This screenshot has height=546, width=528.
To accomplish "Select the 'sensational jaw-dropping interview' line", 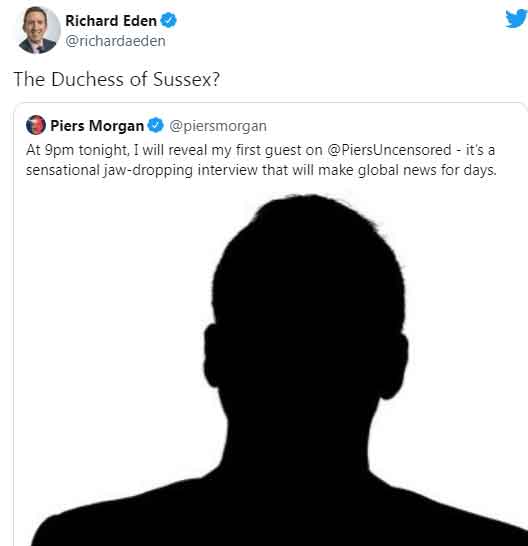I will 261,170.
